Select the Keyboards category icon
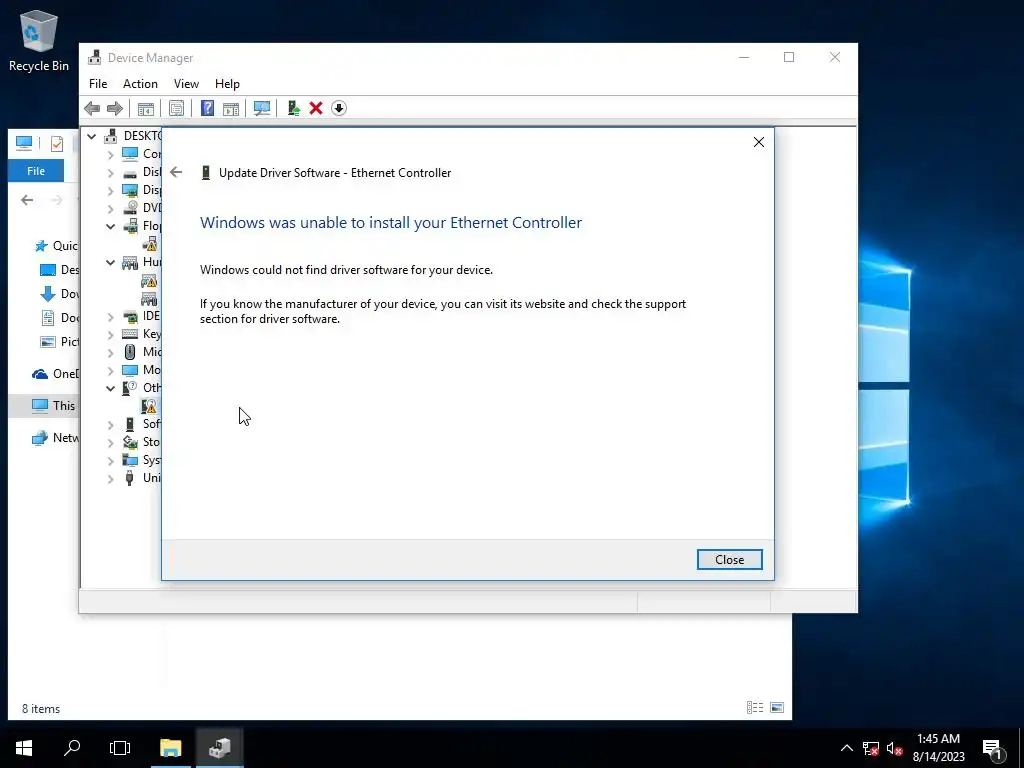 coord(130,334)
